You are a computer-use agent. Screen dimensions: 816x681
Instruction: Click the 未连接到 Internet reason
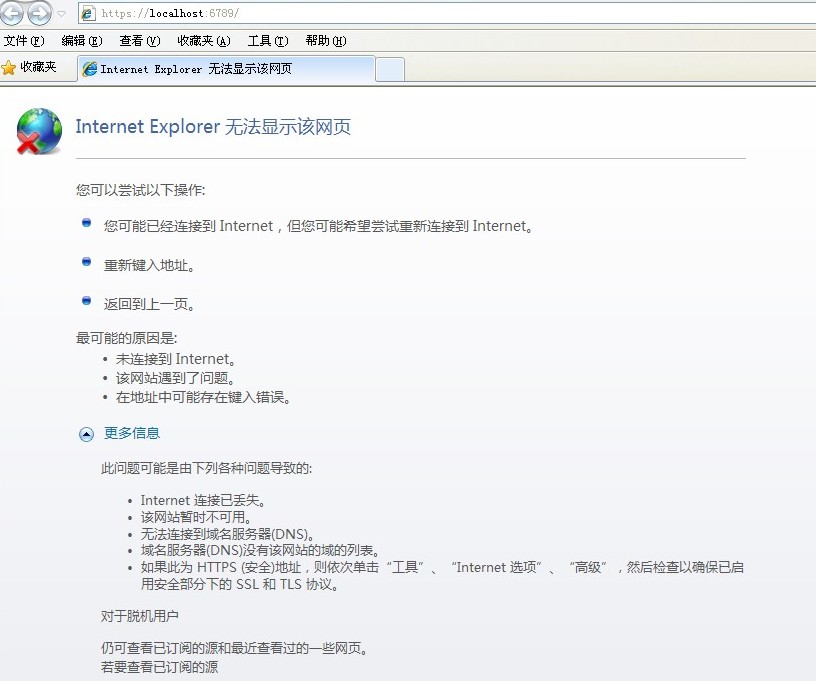pos(176,359)
